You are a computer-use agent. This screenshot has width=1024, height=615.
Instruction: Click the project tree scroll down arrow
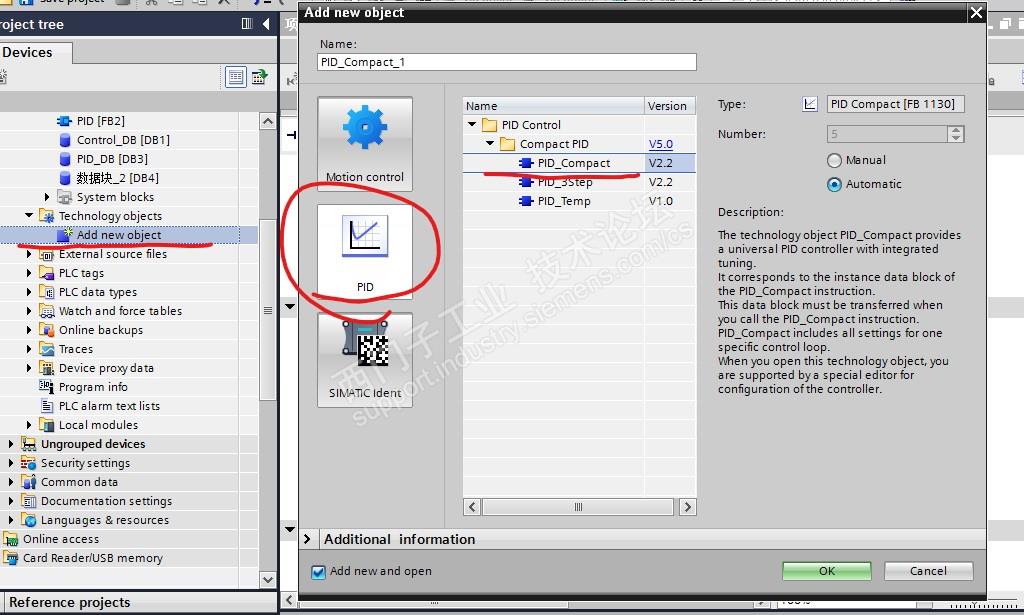click(x=268, y=579)
